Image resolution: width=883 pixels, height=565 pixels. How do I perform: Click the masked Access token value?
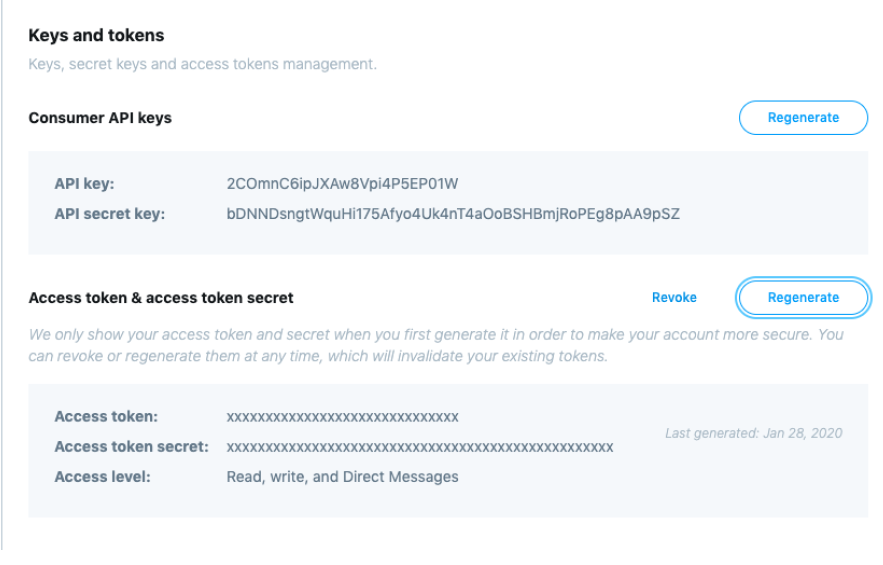click(x=342, y=417)
